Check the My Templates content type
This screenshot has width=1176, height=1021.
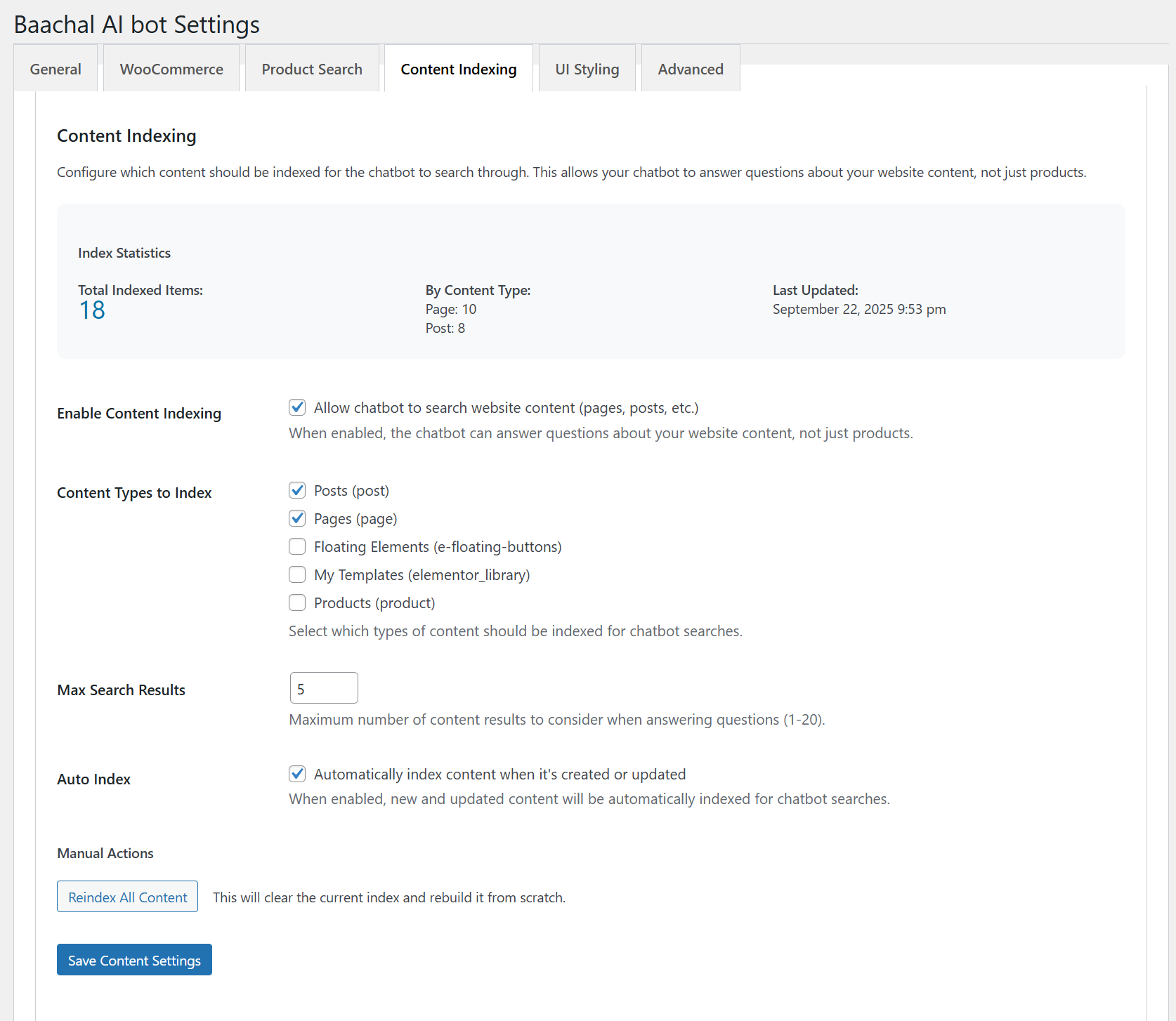(297, 574)
